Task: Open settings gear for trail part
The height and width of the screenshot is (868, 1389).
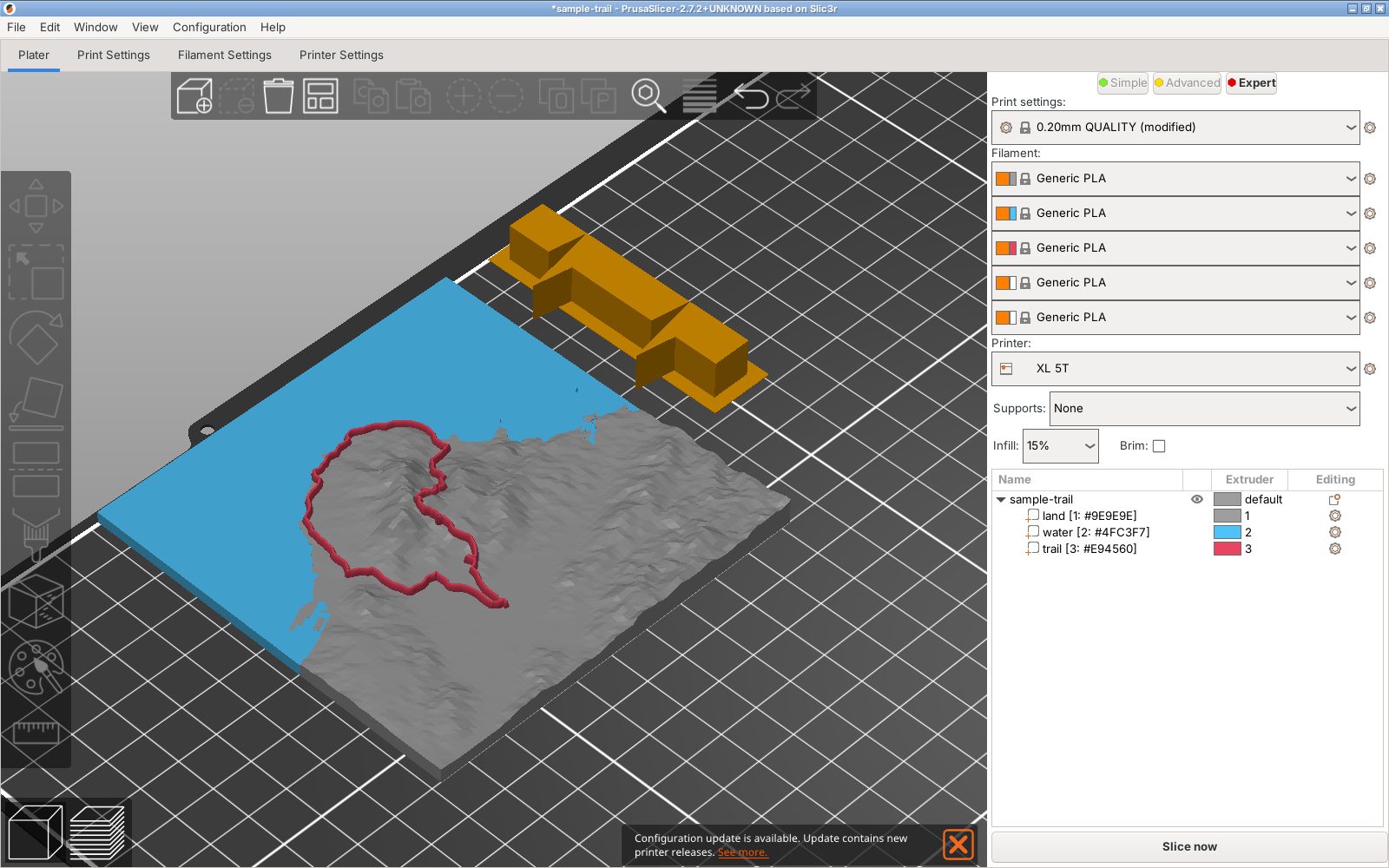Action: click(x=1335, y=549)
